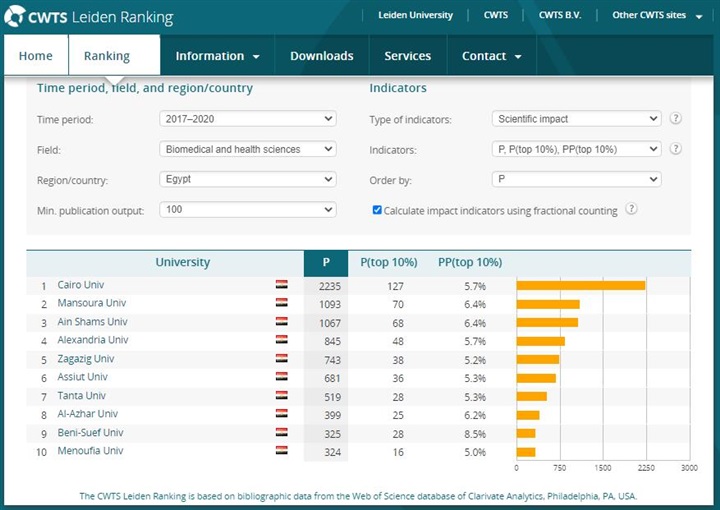
Task: Click help icon beside Type of indicators
Action: (x=676, y=119)
